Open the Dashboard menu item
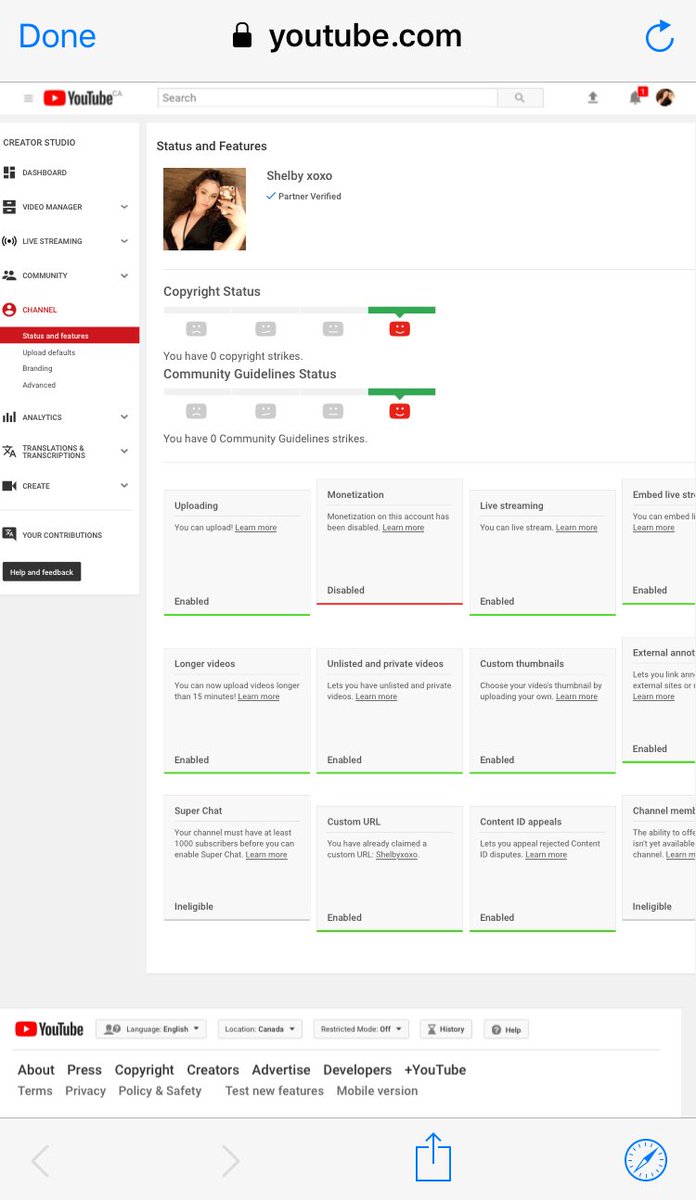The image size is (696, 1200). point(45,173)
